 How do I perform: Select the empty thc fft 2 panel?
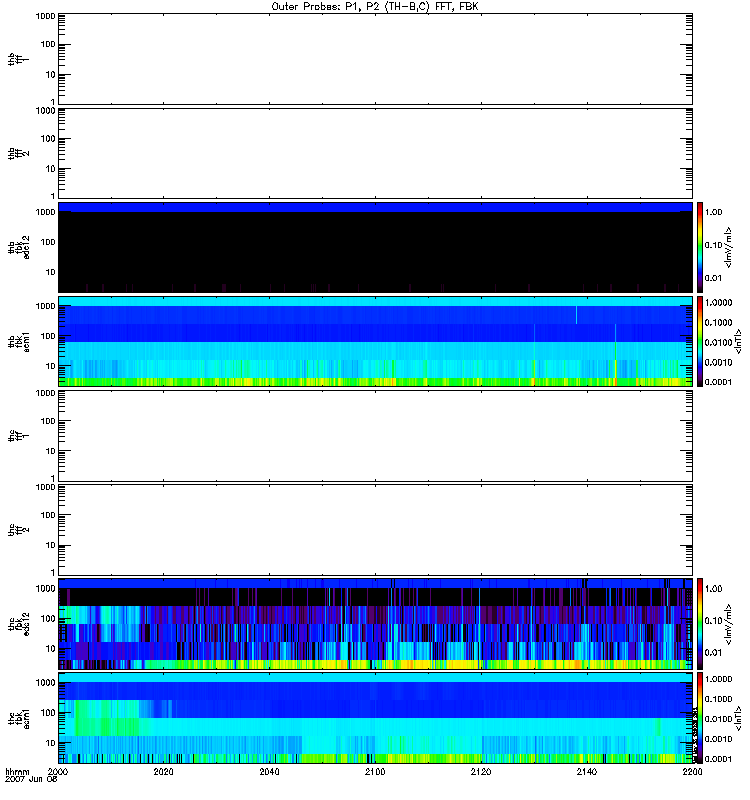375,530
